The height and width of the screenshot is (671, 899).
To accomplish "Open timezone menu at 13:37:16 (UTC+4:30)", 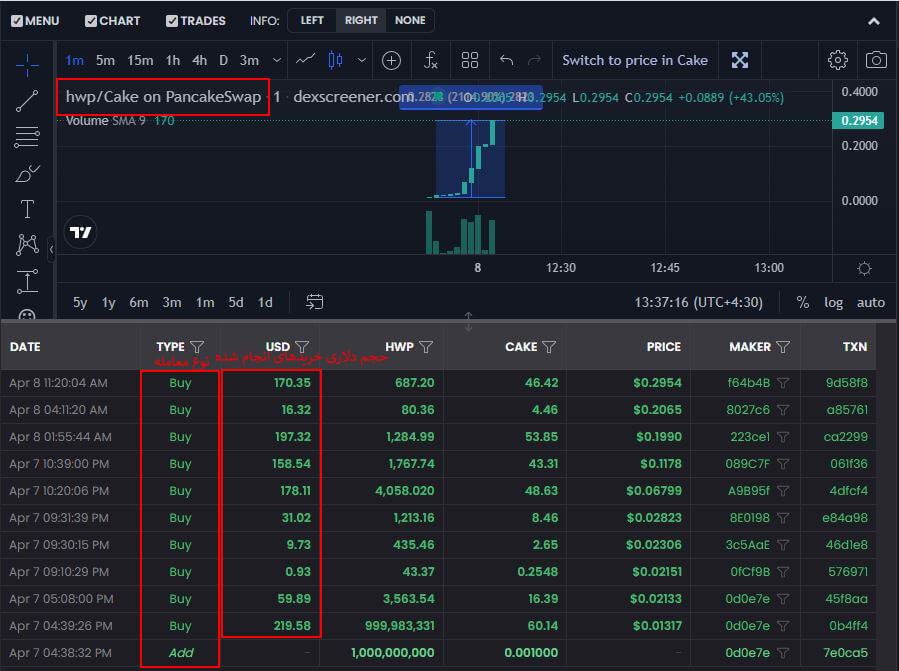I will click(x=698, y=302).
